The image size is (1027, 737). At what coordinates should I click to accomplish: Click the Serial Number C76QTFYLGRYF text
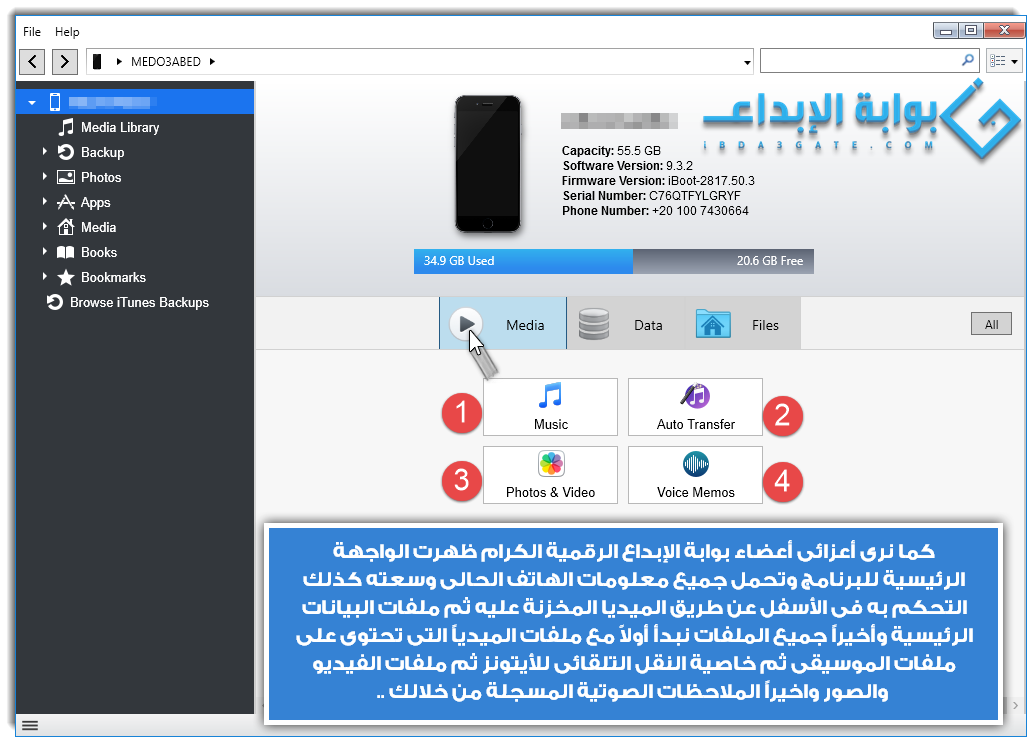[651, 196]
